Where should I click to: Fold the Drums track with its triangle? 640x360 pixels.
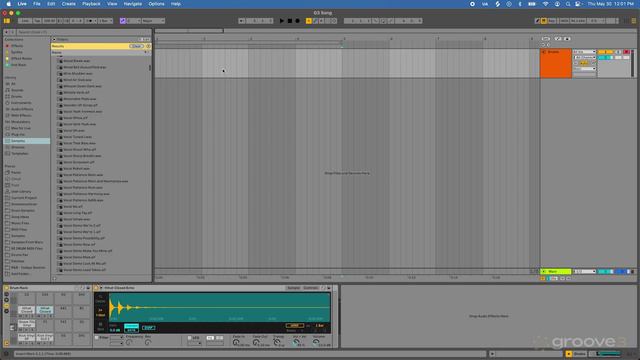[544, 52]
